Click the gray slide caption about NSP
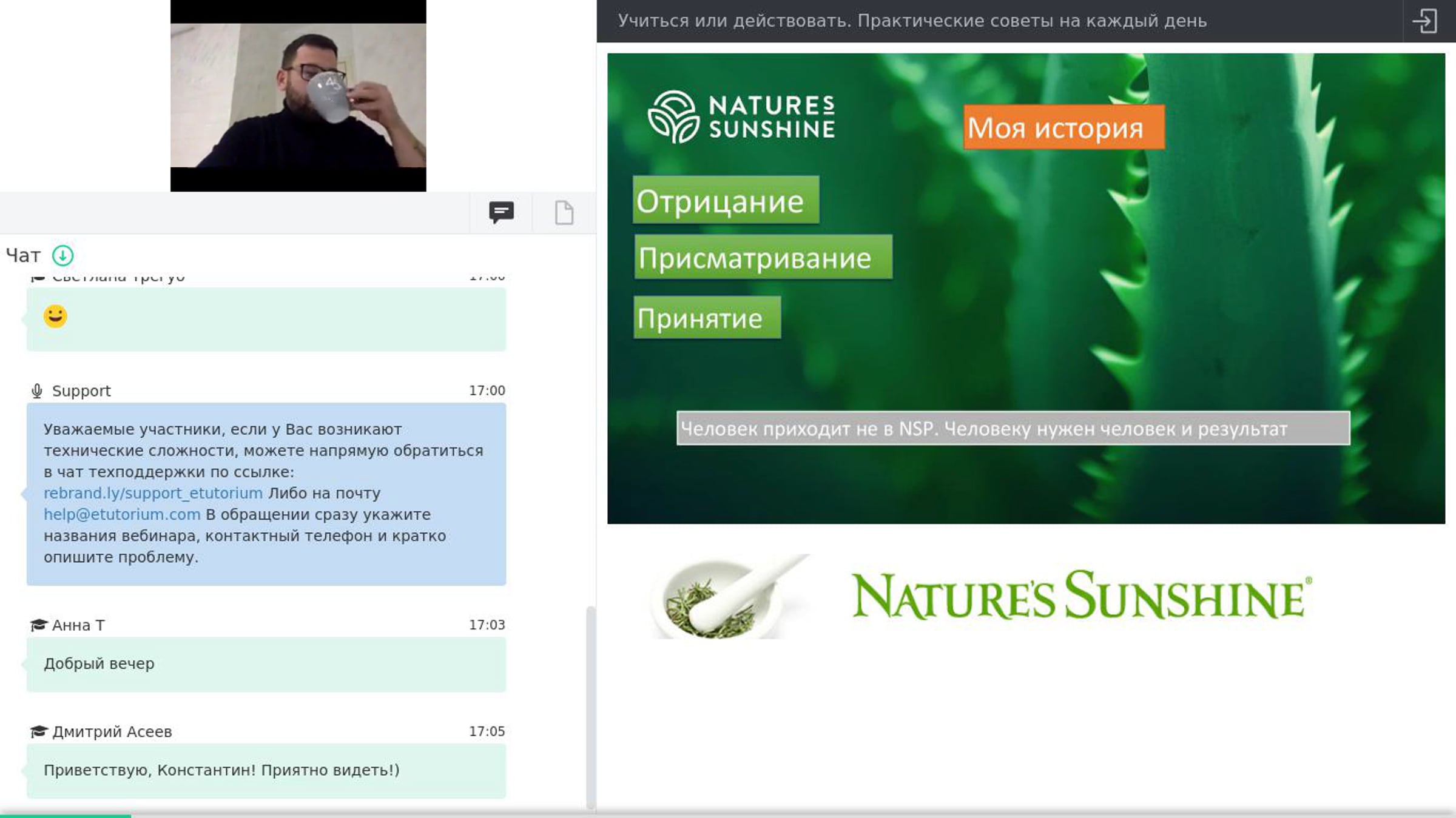Viewport: 1456px width, 818px height. [1013, 428]
